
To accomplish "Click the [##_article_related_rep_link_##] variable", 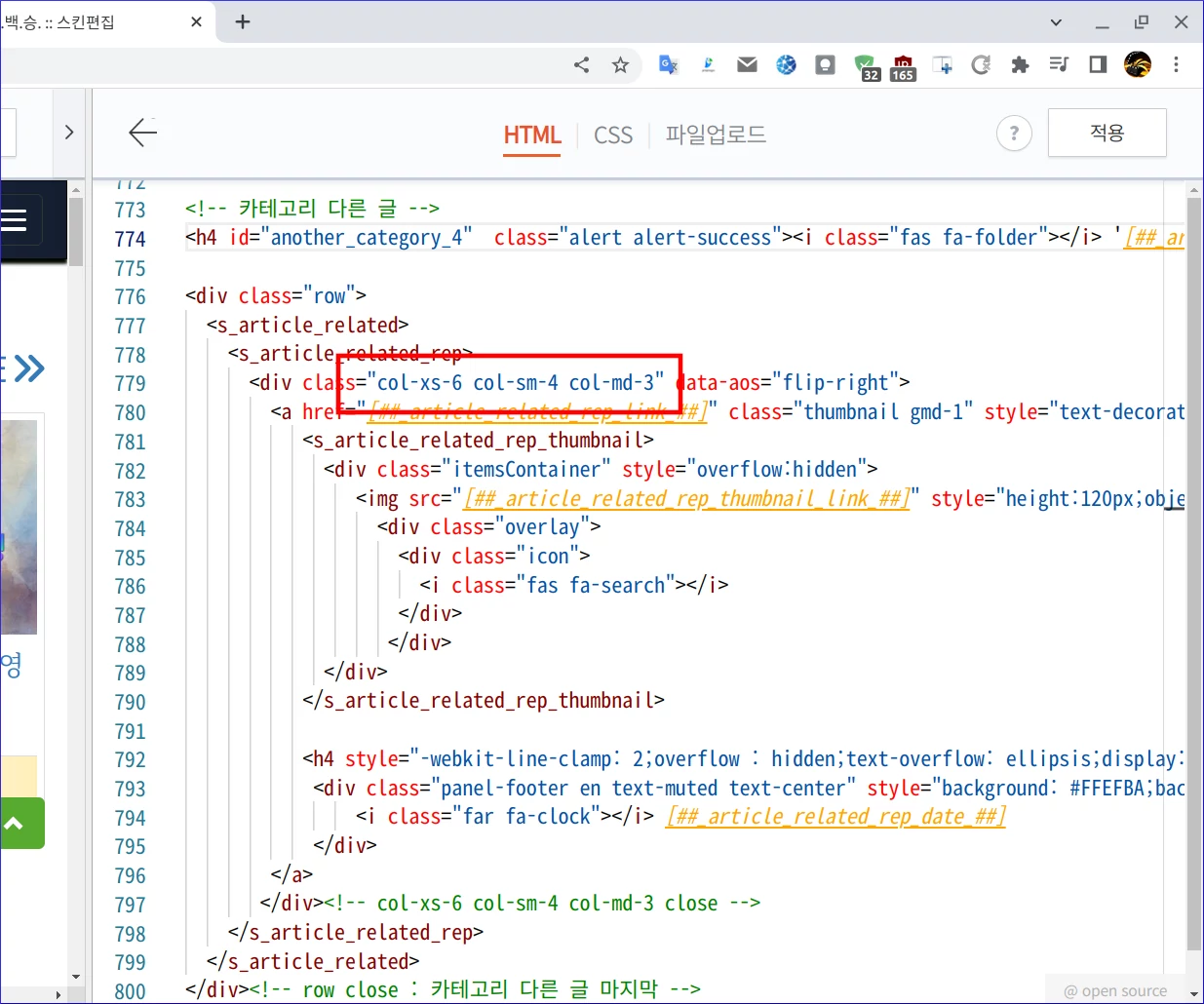I will [x=538, y=411].
